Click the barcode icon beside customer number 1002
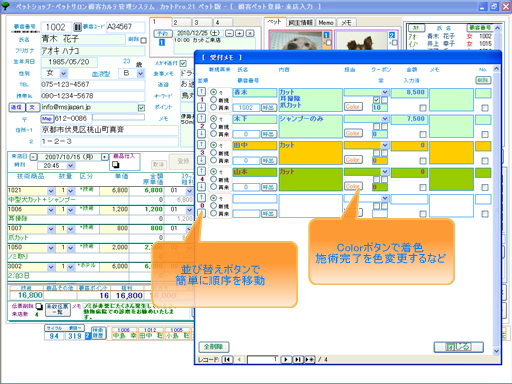This screenshot has width=512, height=384. point(77,27)
